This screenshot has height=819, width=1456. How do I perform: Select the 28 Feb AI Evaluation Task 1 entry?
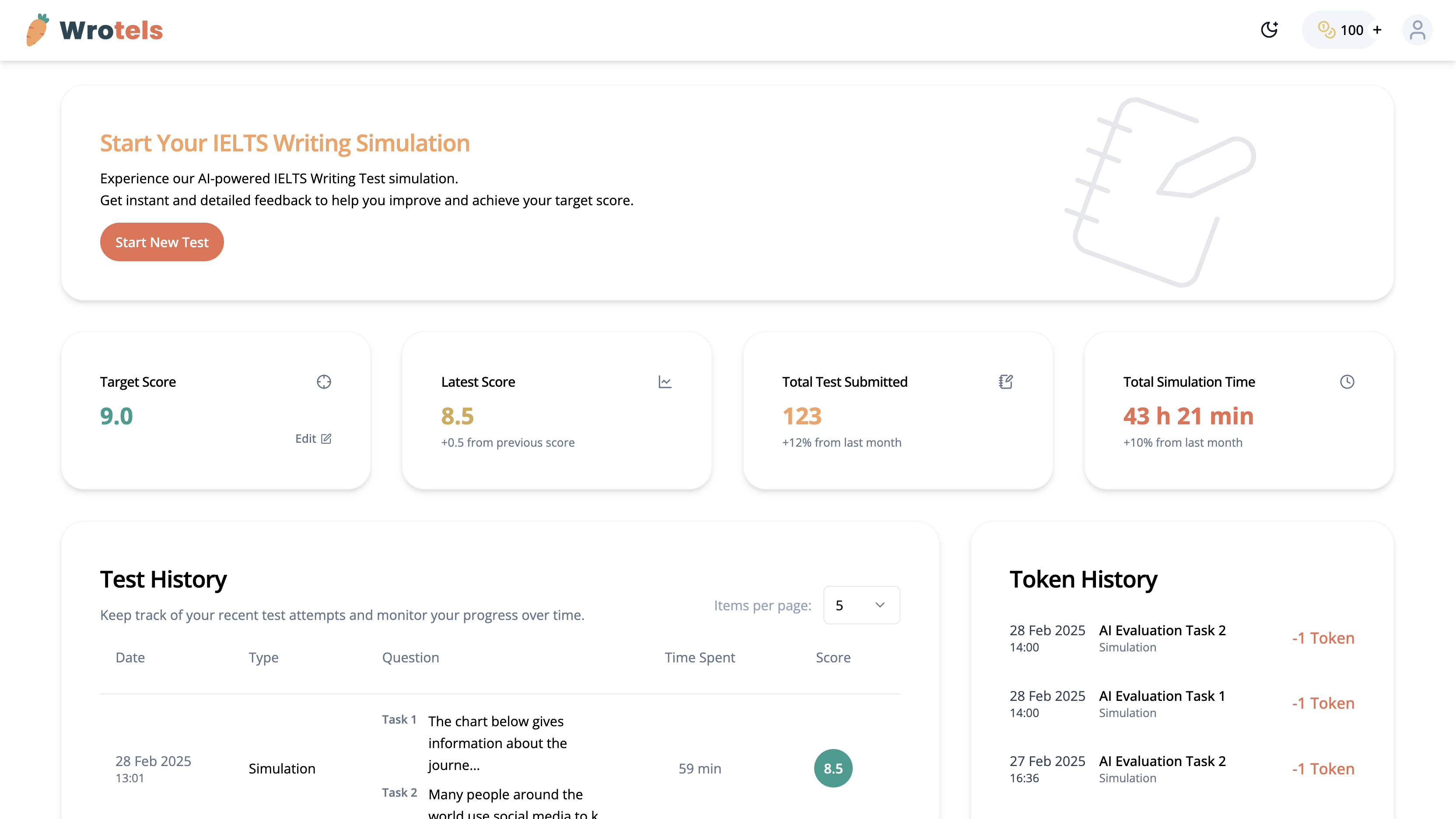tap(1162, 696)
